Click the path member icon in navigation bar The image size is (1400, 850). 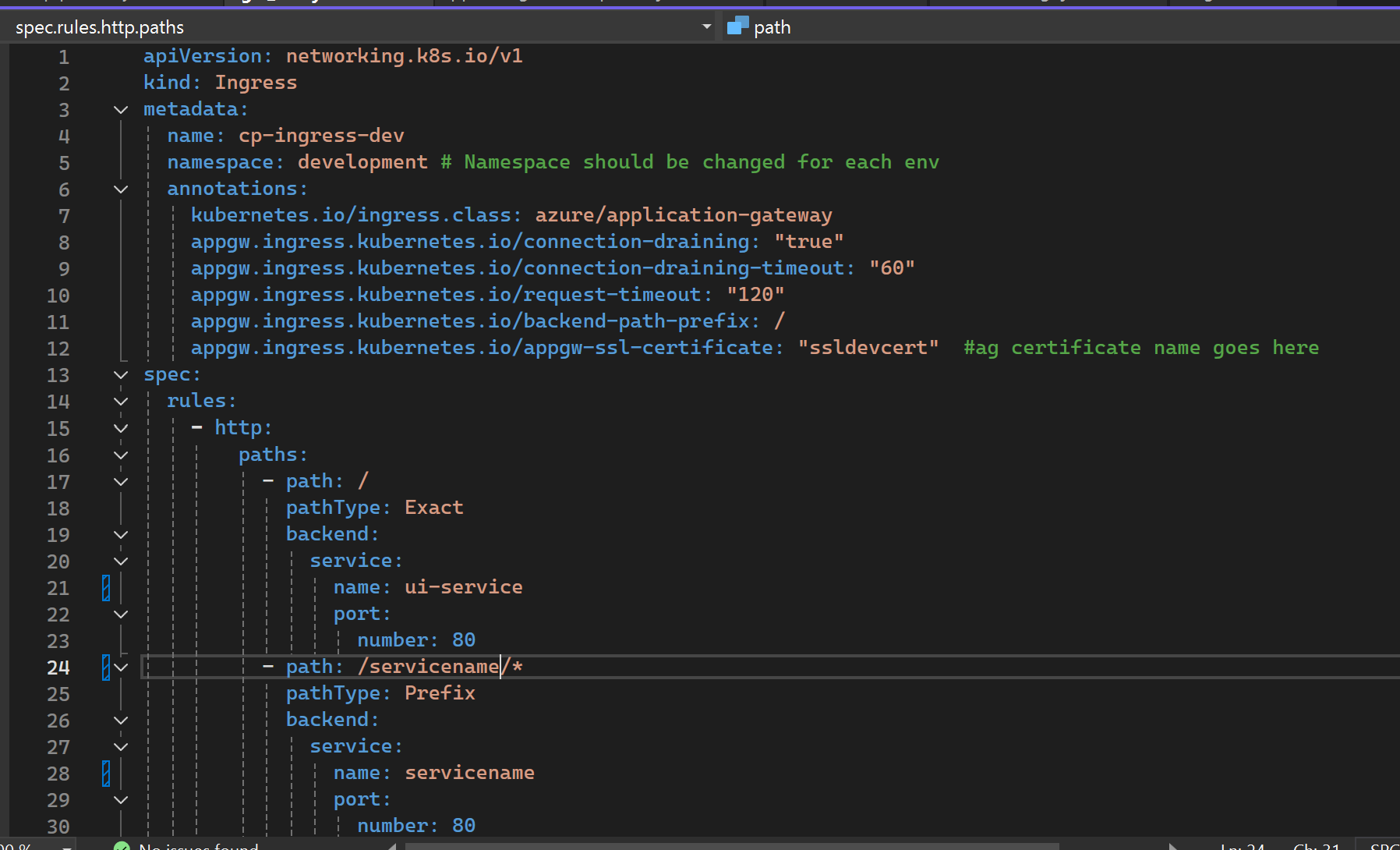pos(737,27)
